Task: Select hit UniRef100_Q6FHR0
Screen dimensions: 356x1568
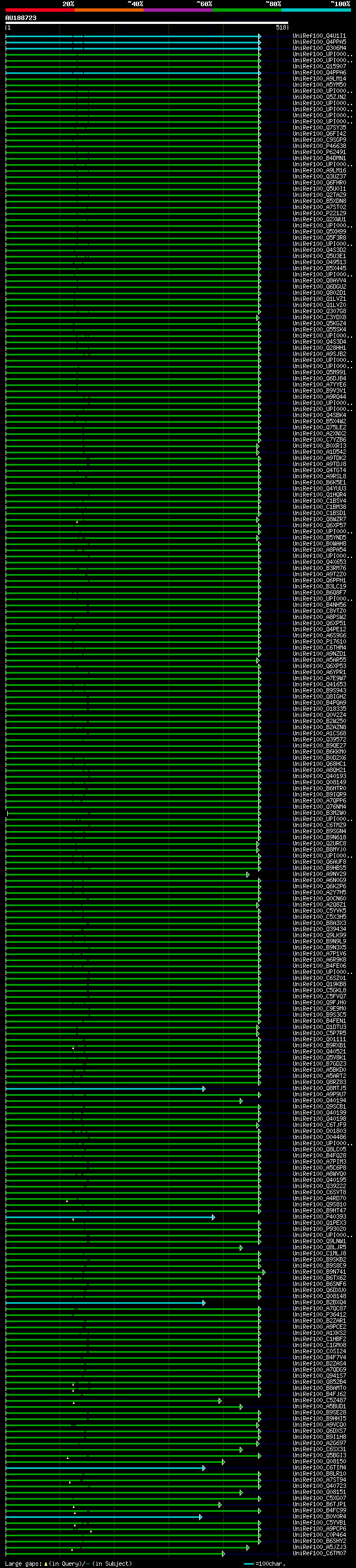Action: tap(319, 182)
